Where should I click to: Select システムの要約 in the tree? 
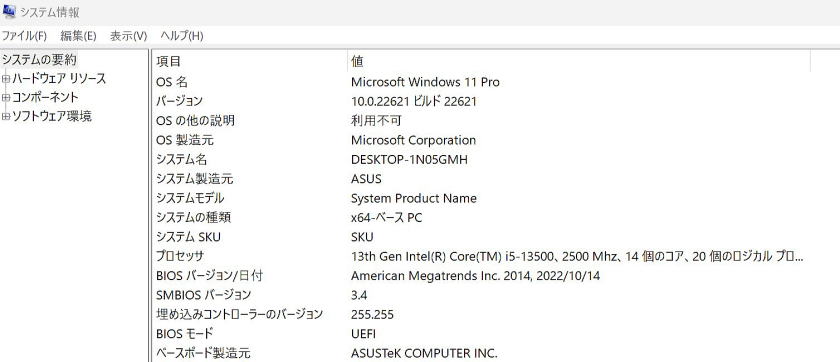[x=39, y=59]
